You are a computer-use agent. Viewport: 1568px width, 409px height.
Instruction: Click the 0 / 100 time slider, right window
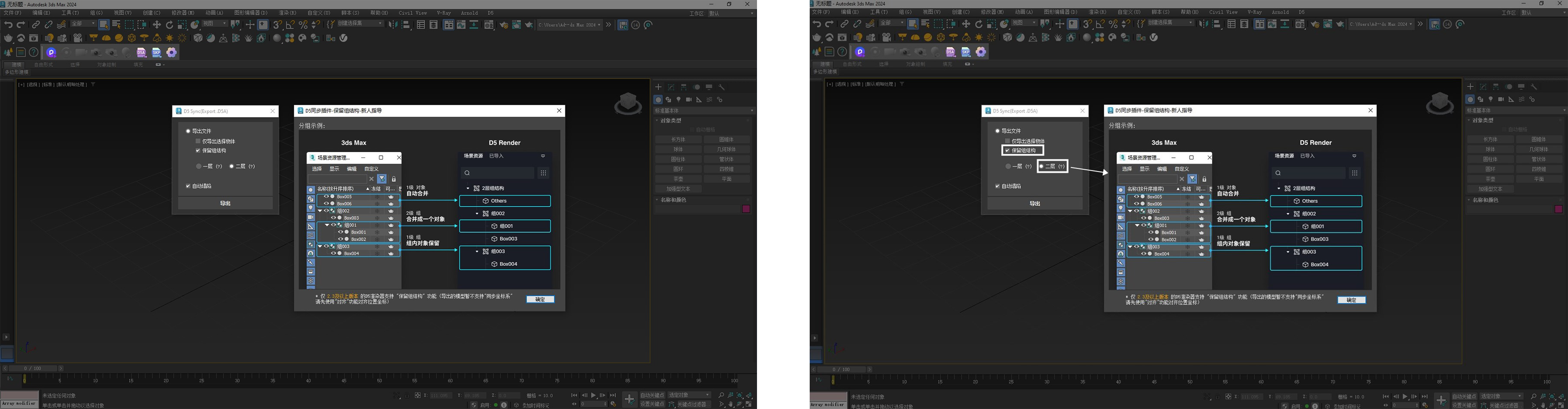842,369
